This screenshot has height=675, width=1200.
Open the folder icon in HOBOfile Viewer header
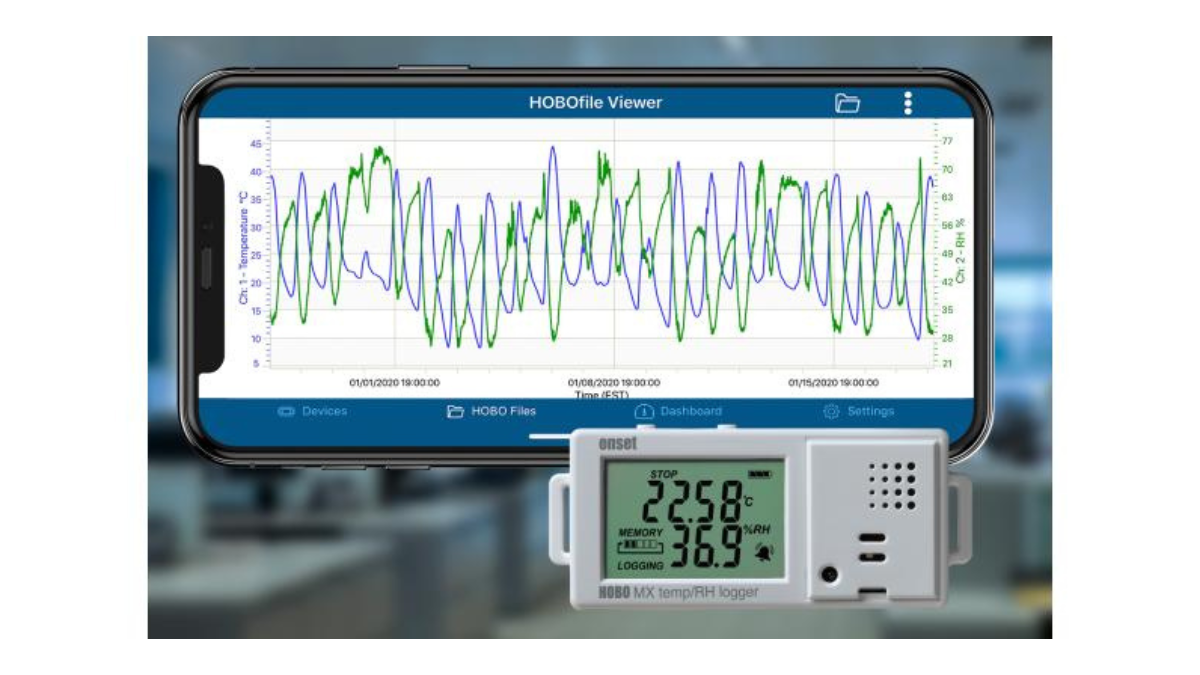848,103
